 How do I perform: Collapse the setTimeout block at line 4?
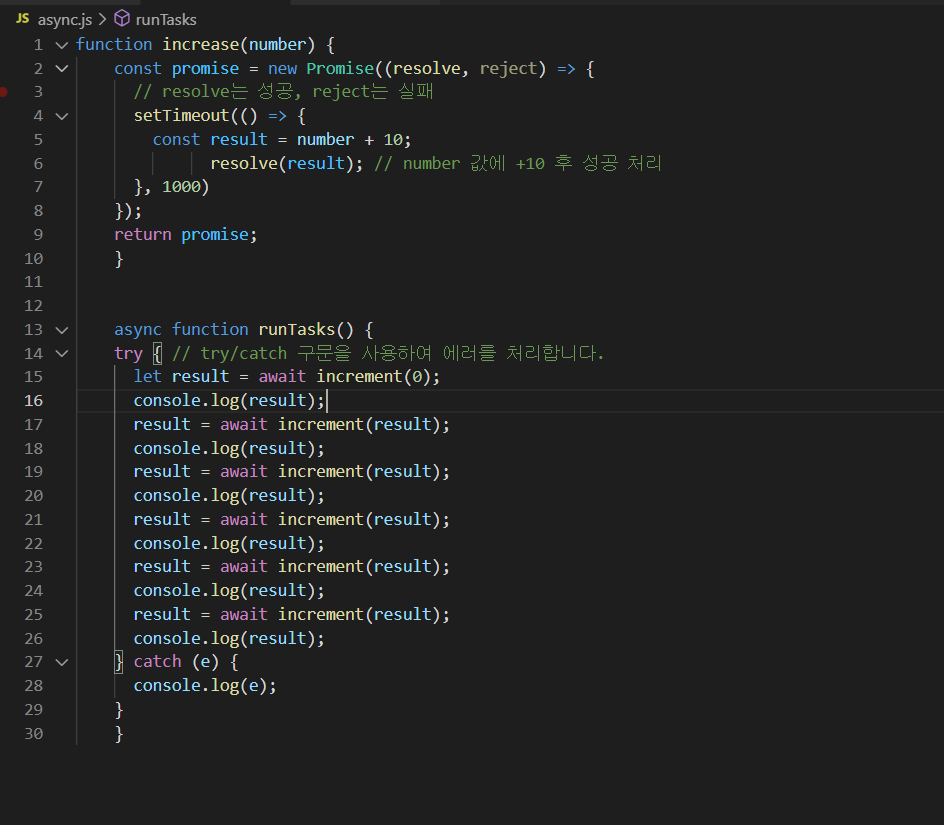[61, 116]
